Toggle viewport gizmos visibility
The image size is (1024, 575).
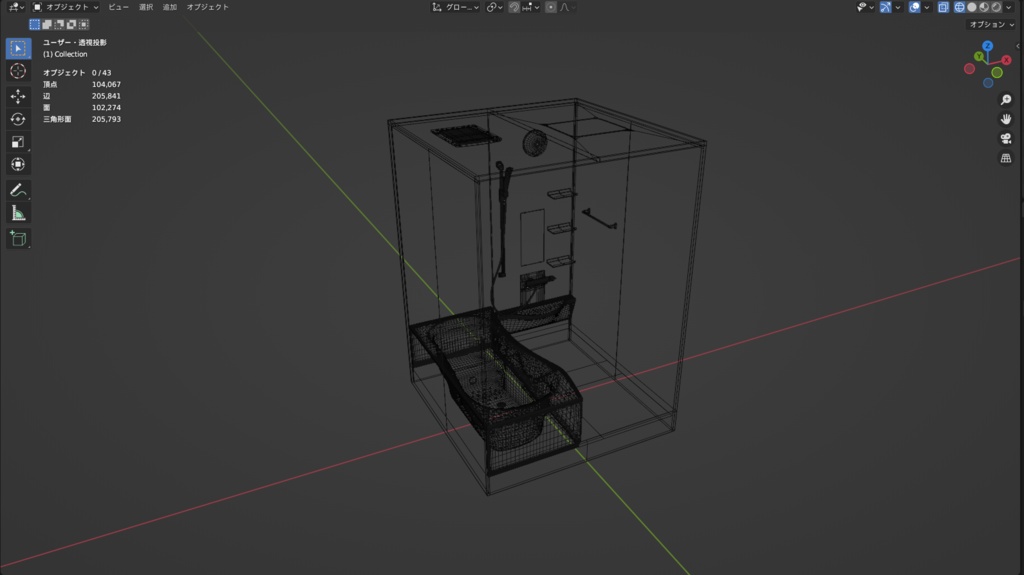point(885,7)
